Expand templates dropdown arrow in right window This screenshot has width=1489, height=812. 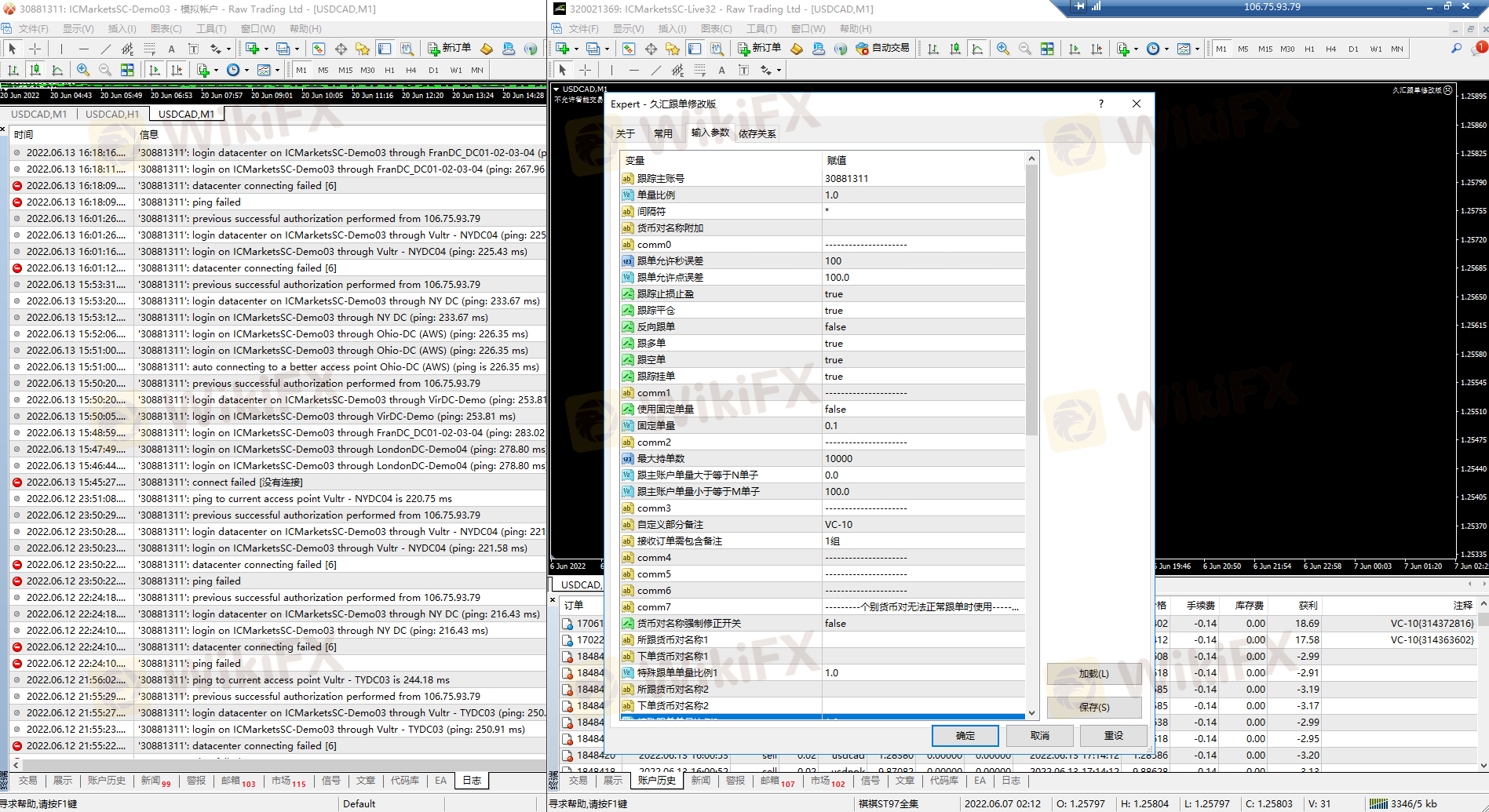tap(1197, 49)
